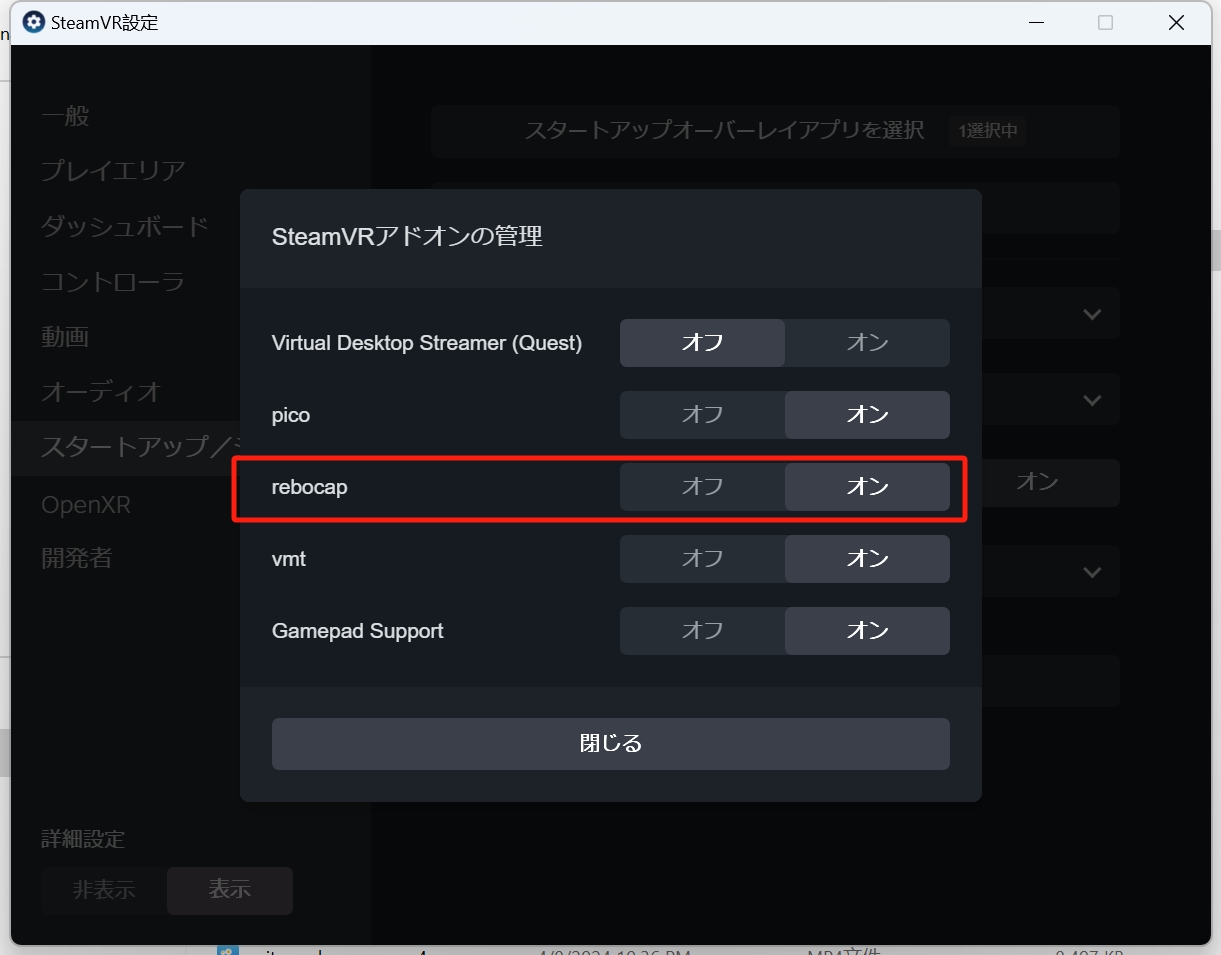Open コントローラ settings tab
Screen dimensions: 1221x955
(x=113, y=283)
